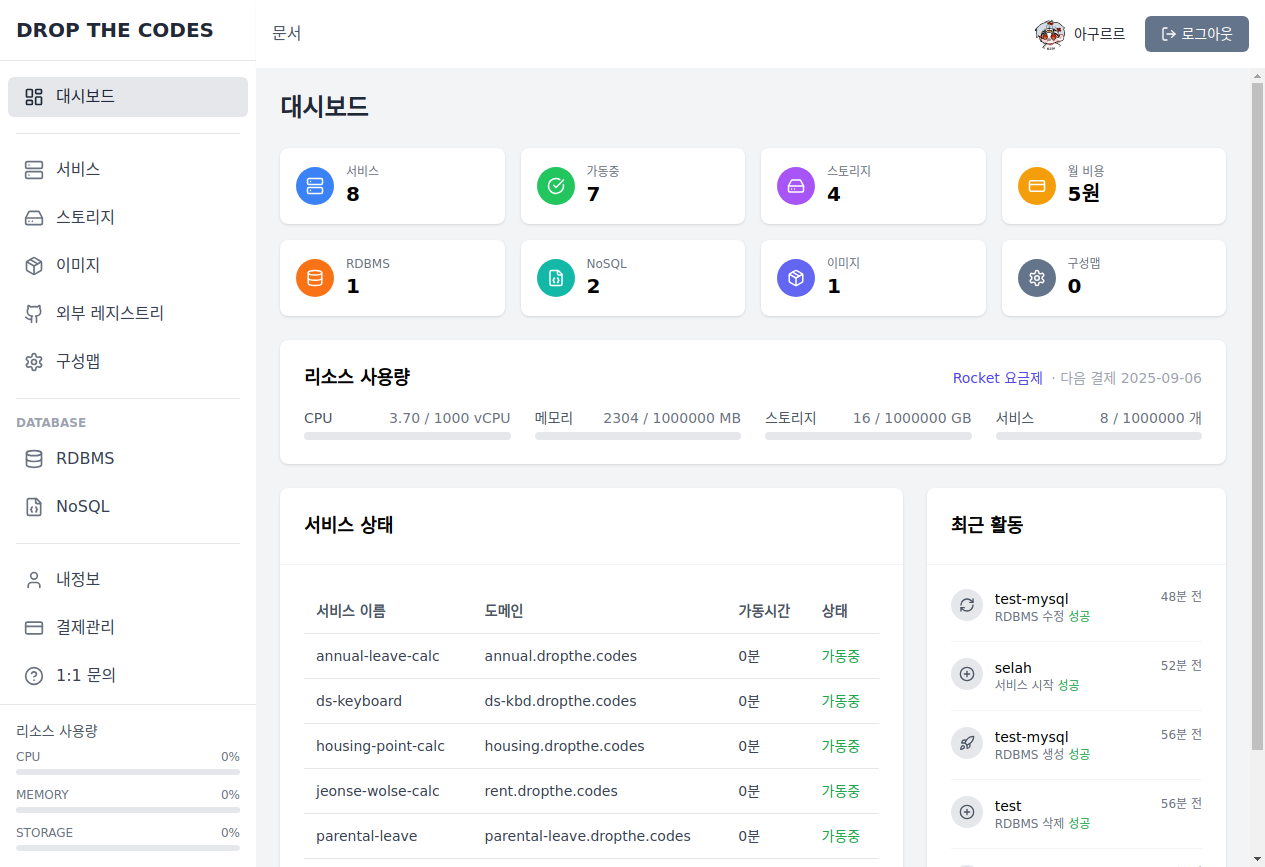
Task: Click the 로그아웃 button
Action: pos(1196,33)
